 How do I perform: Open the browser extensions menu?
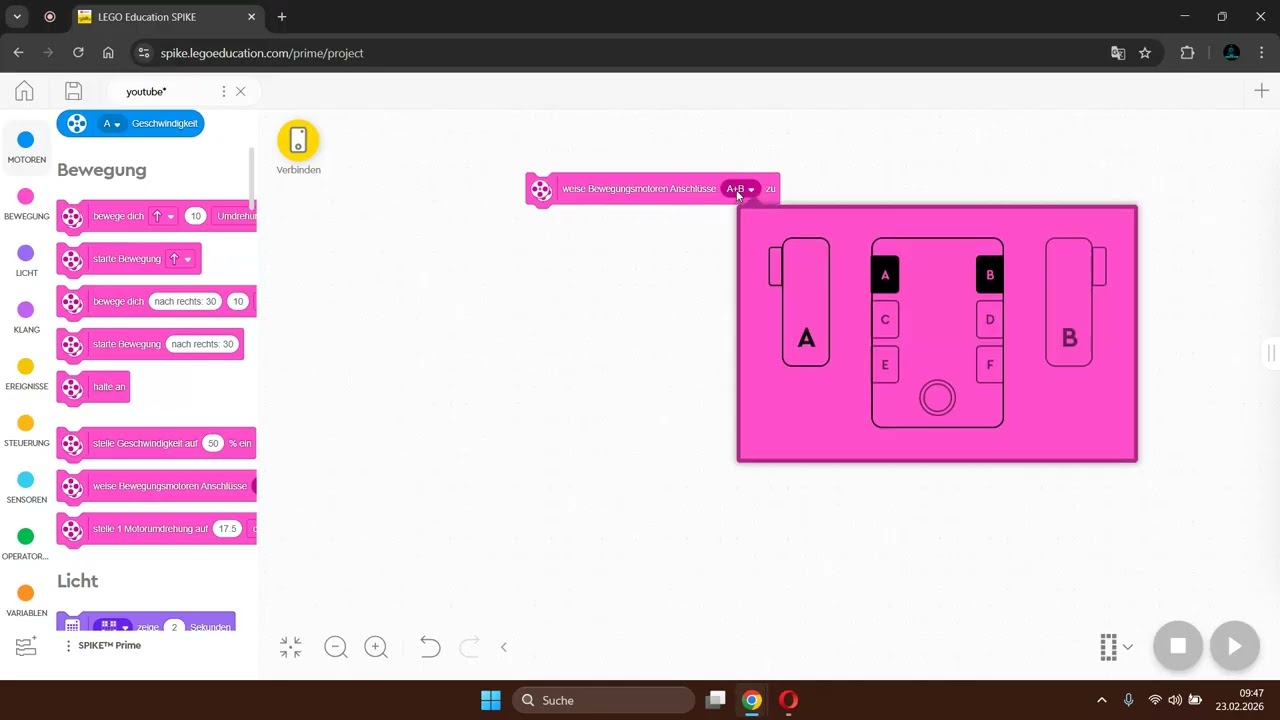point(1188,53)
